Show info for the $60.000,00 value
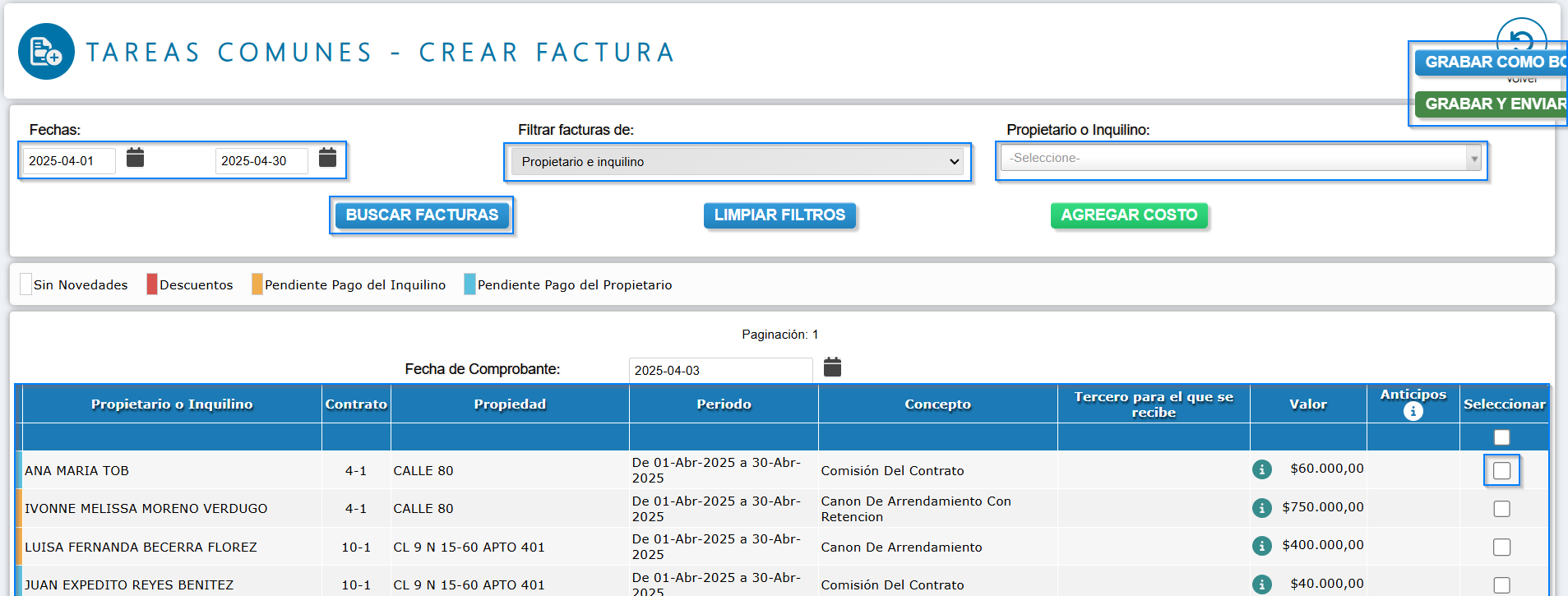The image size is (1568, 596). (x=1261, y=469)
